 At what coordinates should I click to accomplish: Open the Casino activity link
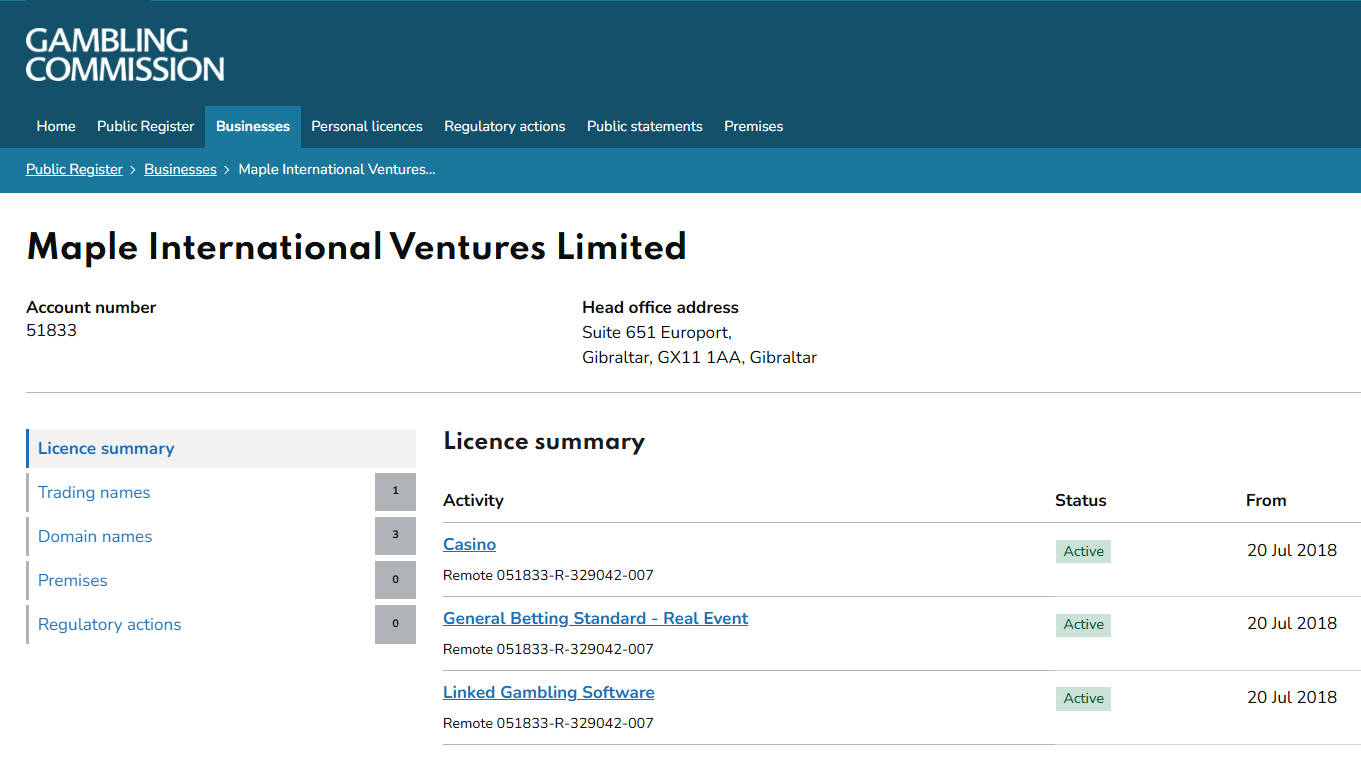tap(469, 544)
